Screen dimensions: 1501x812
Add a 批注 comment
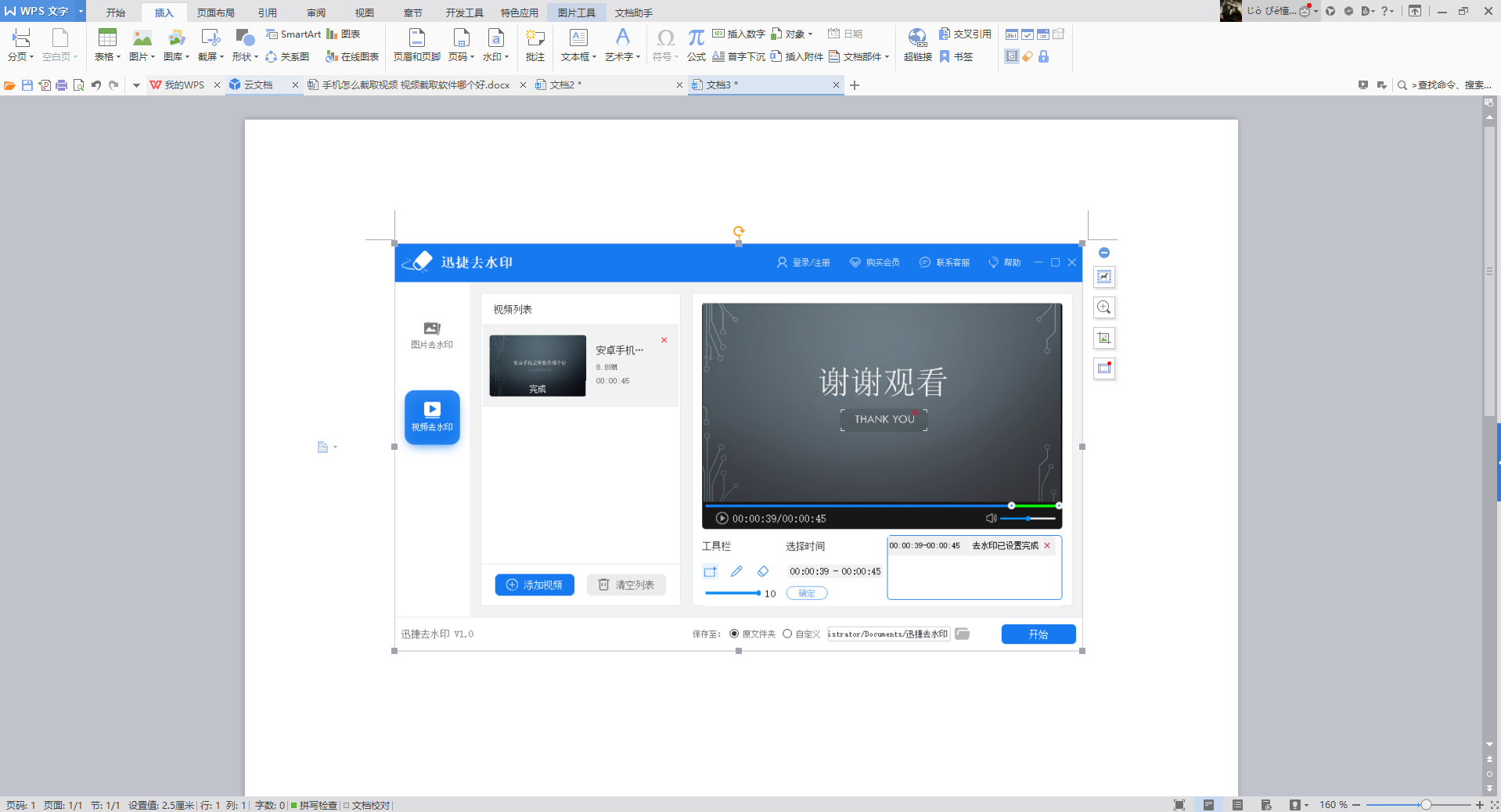(535, 45)
